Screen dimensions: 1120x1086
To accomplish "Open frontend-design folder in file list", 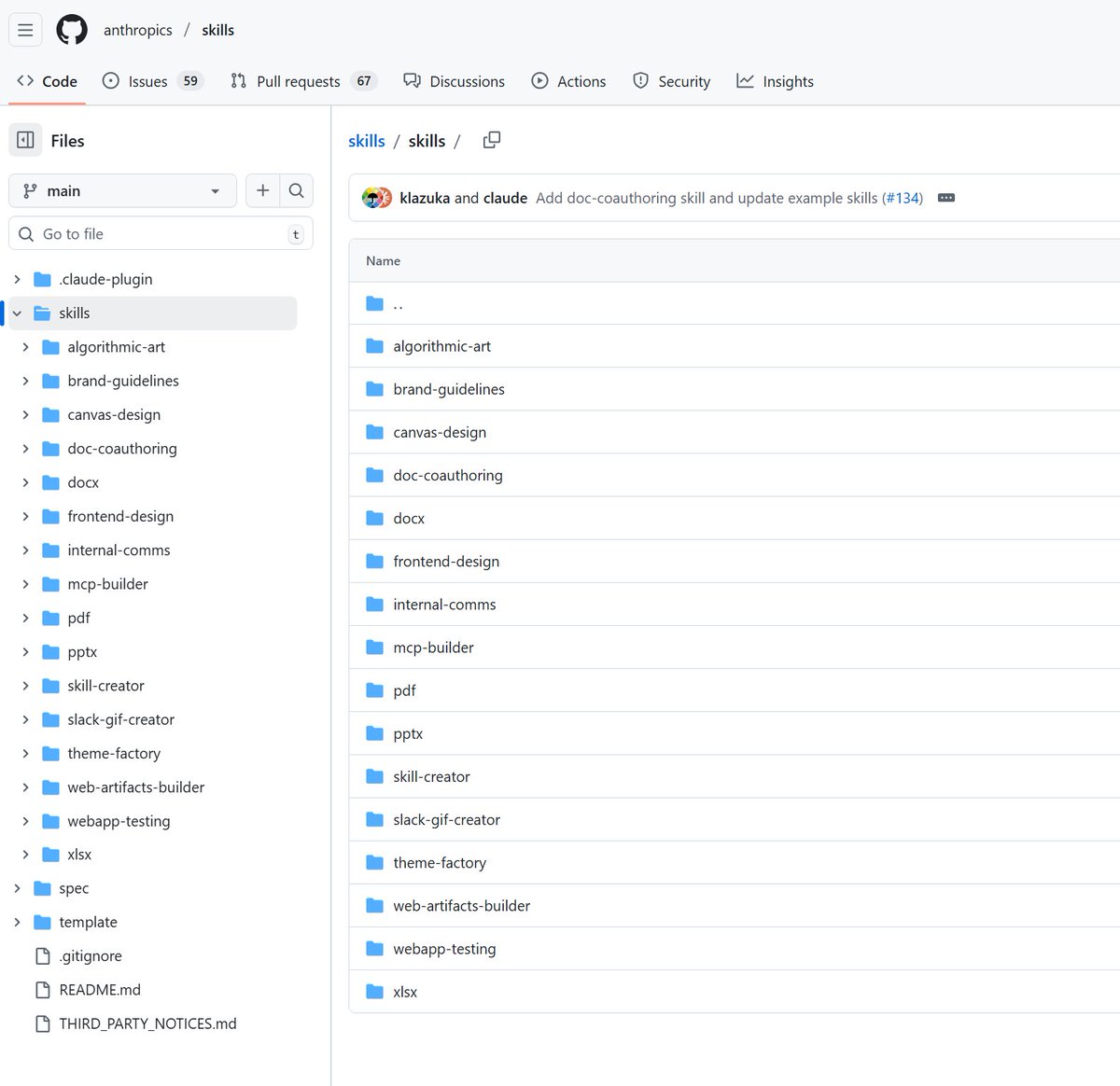I will 446,561.
